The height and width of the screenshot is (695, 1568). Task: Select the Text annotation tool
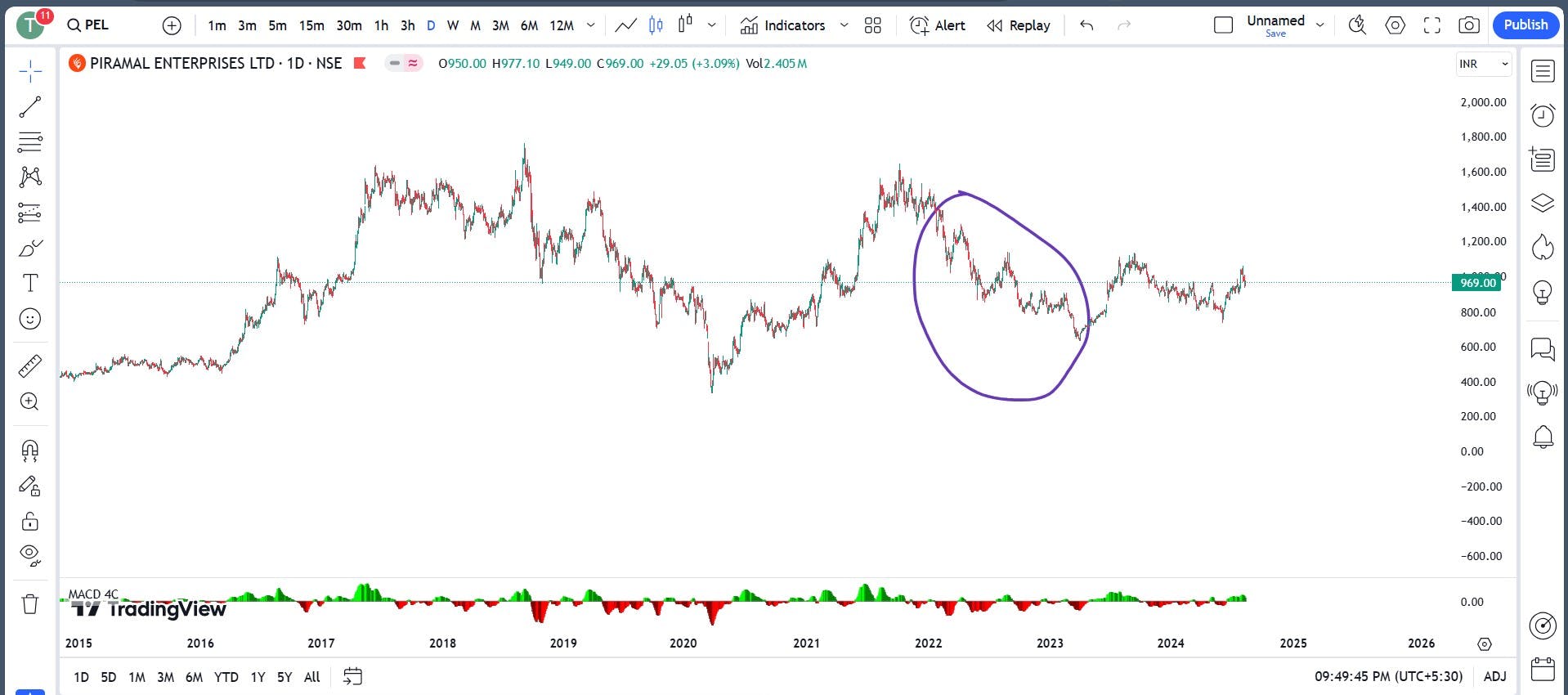[30, 283]
